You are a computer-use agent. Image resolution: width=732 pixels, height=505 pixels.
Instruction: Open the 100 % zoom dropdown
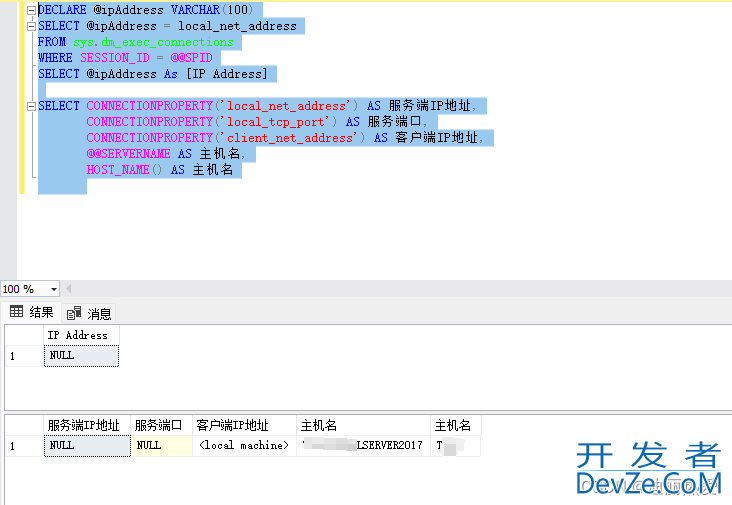(53, 289)
